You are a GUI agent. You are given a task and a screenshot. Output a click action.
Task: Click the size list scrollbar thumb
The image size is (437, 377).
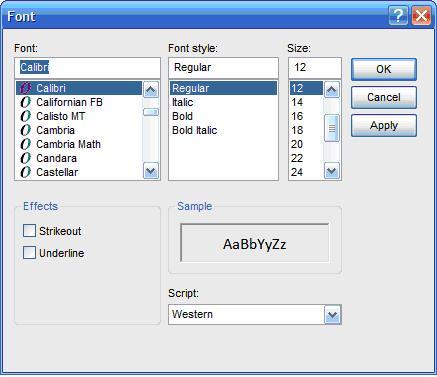(332, 128)
